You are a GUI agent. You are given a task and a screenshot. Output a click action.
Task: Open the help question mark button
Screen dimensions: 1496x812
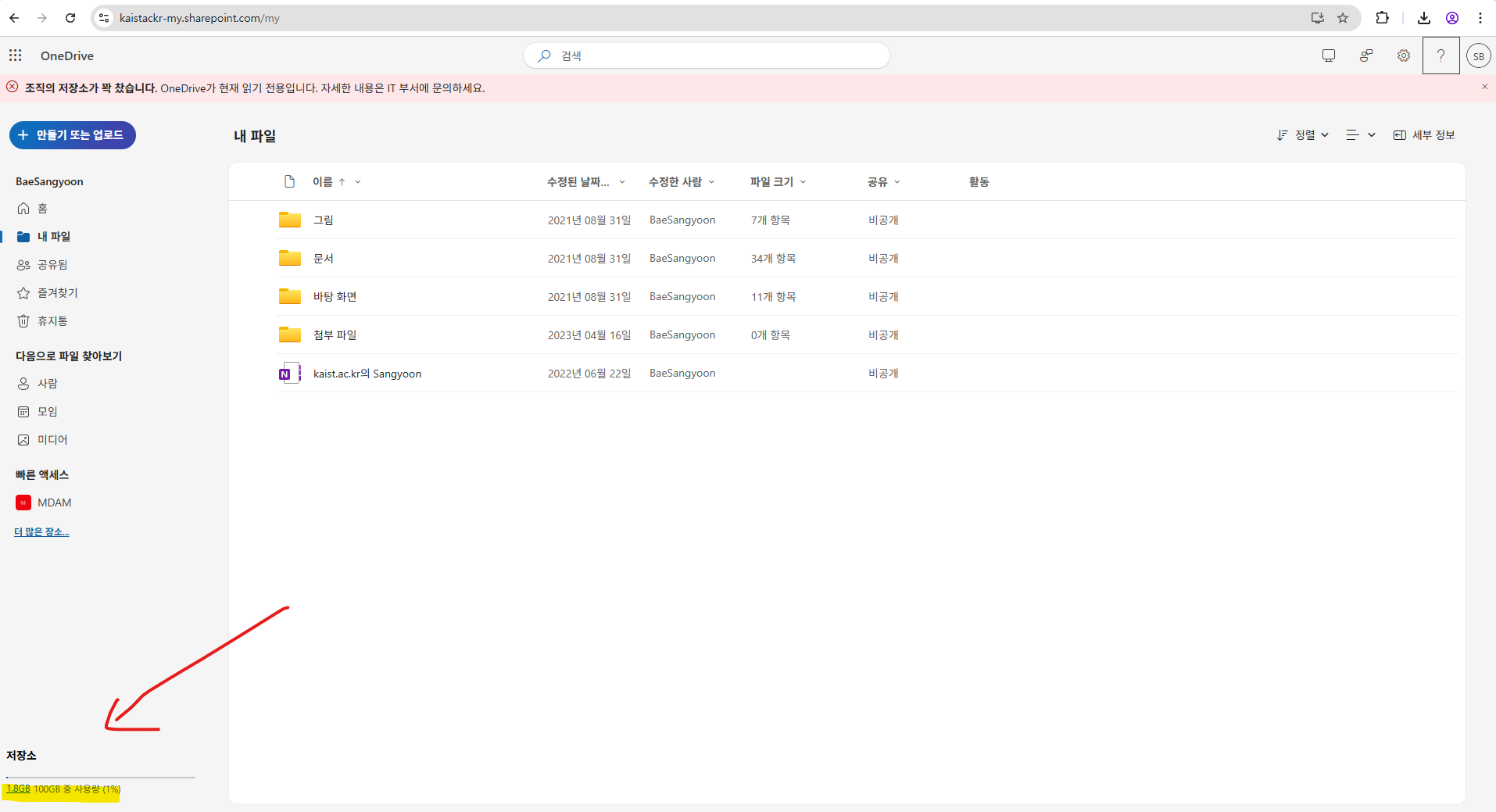1441,55
